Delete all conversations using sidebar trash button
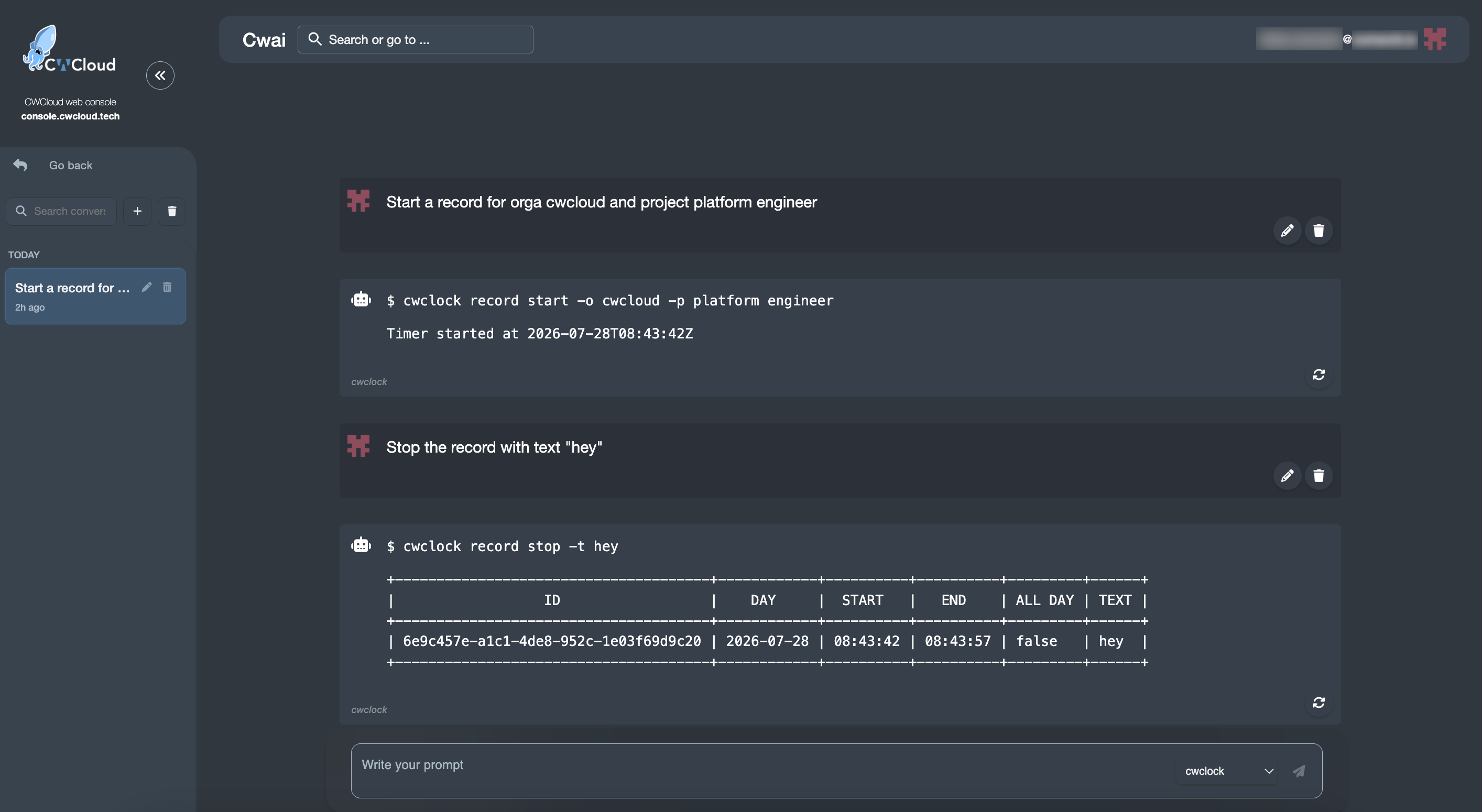The height and width of the screenshot is (812, 1482). coord(171,211)
